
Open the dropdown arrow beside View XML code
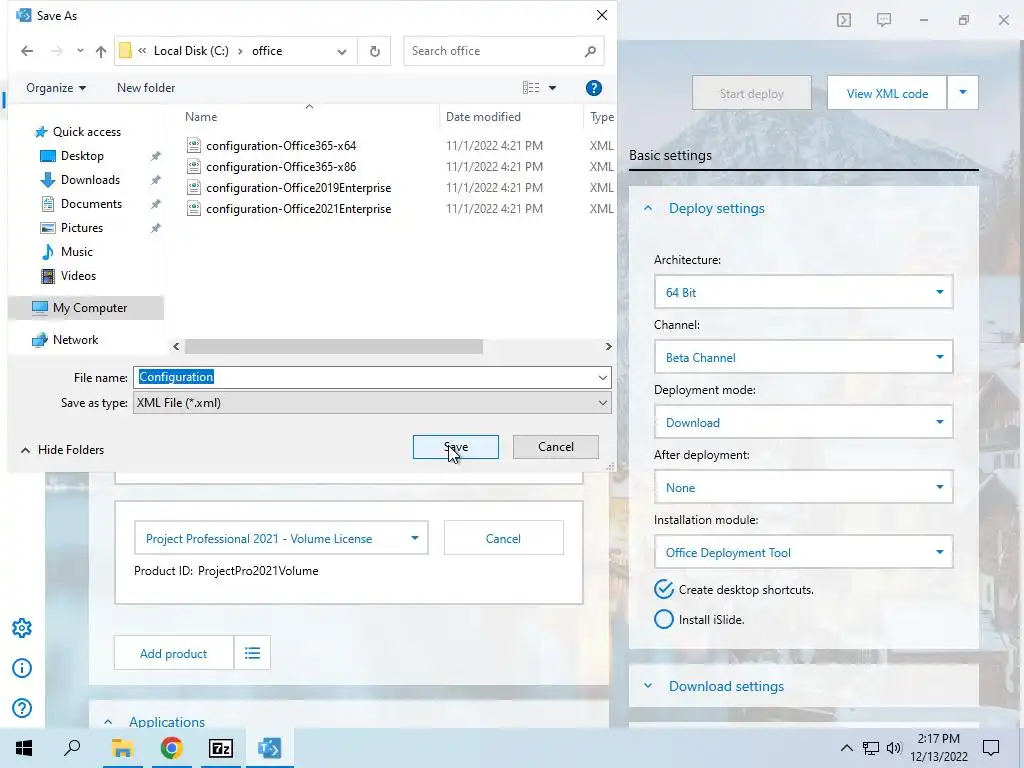pyautogui.click(x=963, y=93)
